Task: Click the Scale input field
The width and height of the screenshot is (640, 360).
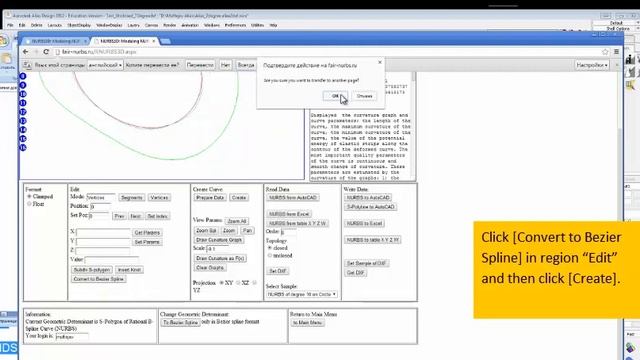Action: pyautogui.click(x=217, y=249)
